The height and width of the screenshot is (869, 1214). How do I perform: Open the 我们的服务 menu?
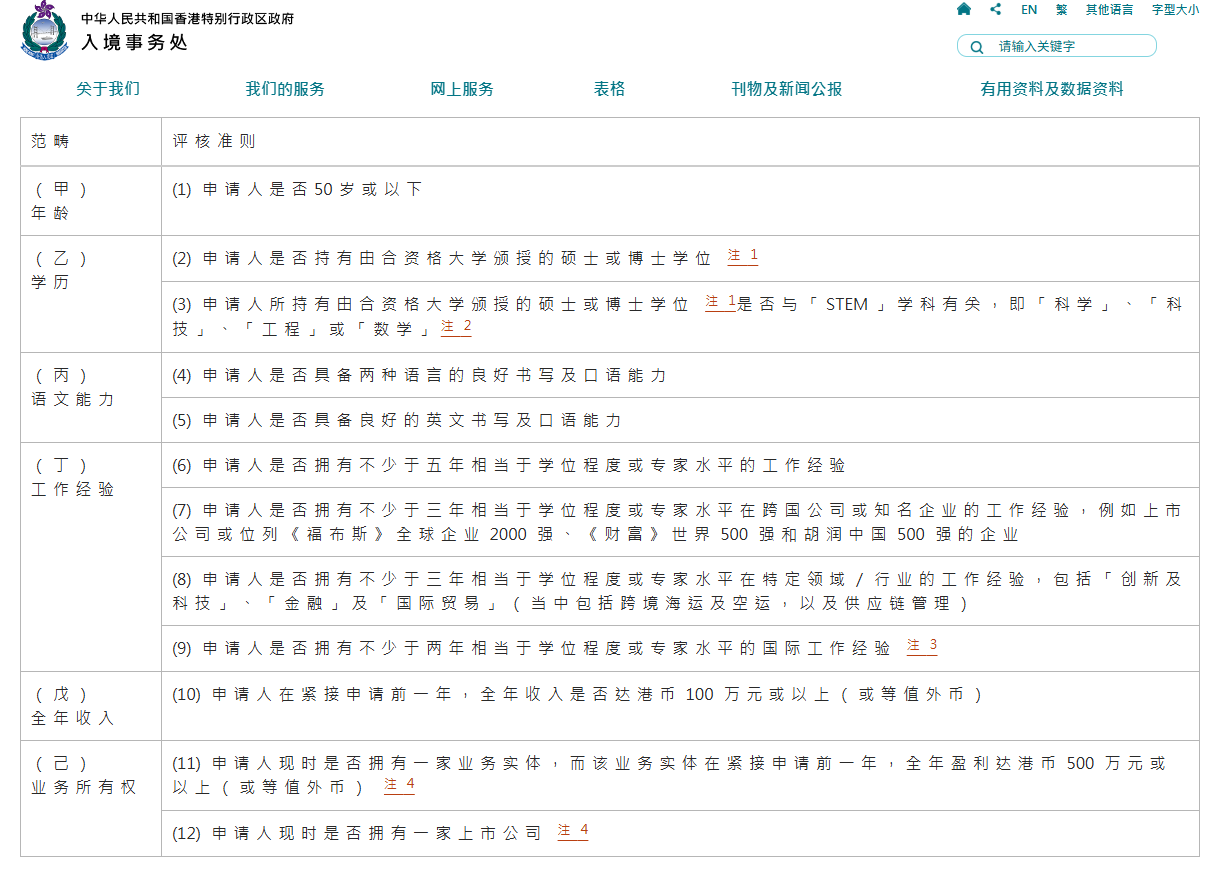(x=285, y=89)
